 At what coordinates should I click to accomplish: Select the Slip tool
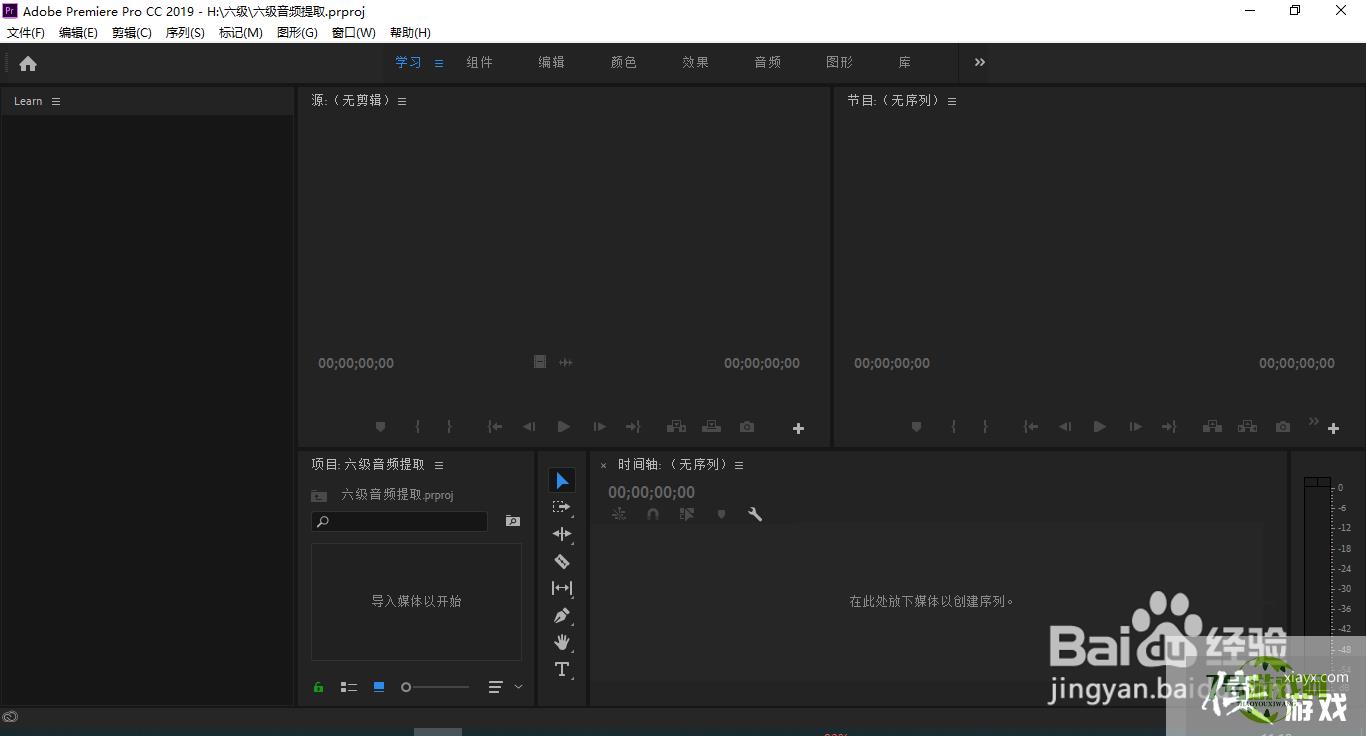point(562,588)
